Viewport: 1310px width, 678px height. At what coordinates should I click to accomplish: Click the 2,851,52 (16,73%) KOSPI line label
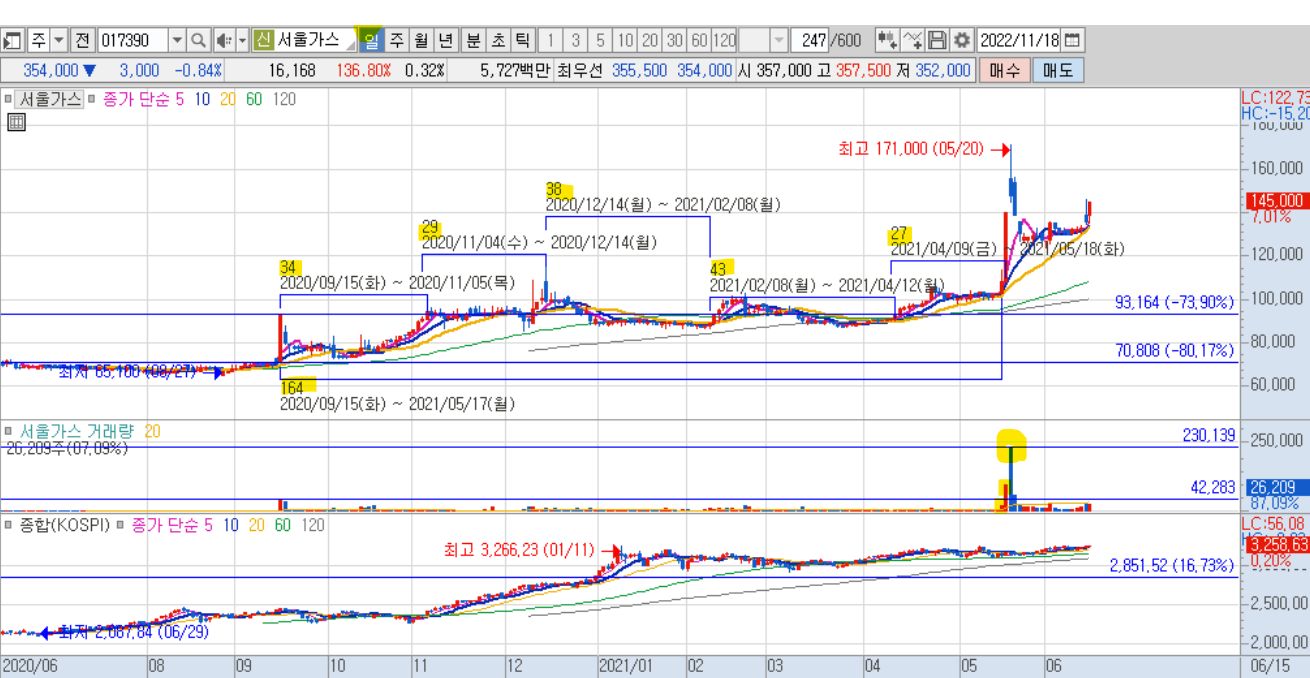(x=1172, y=565)
